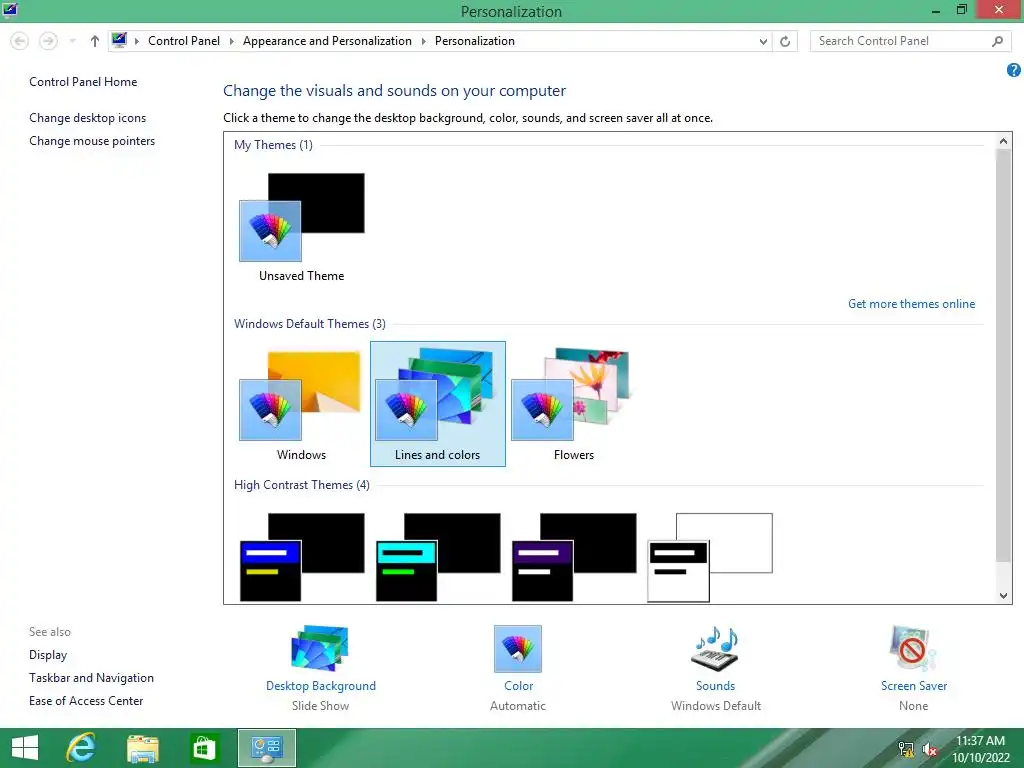1024x768 pixels.
Task: Open the Desktop Background settings icon
Action: click(320, 648)
